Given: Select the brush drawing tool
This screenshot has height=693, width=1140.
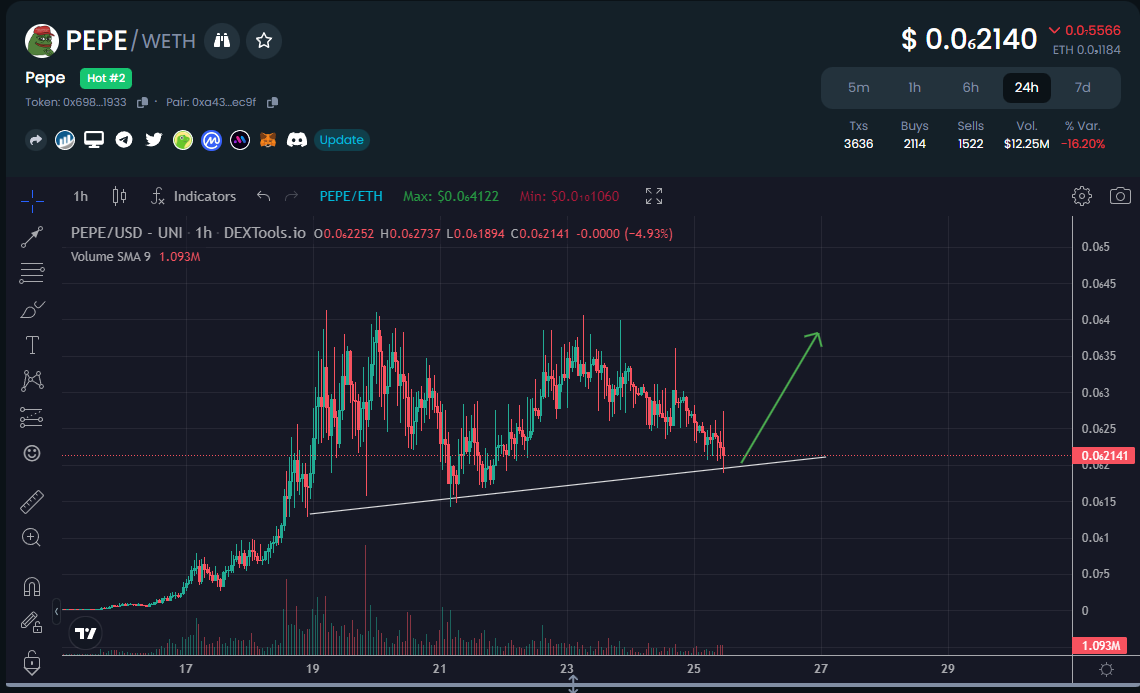Looking at the screenshot, I should pos(32,310).
